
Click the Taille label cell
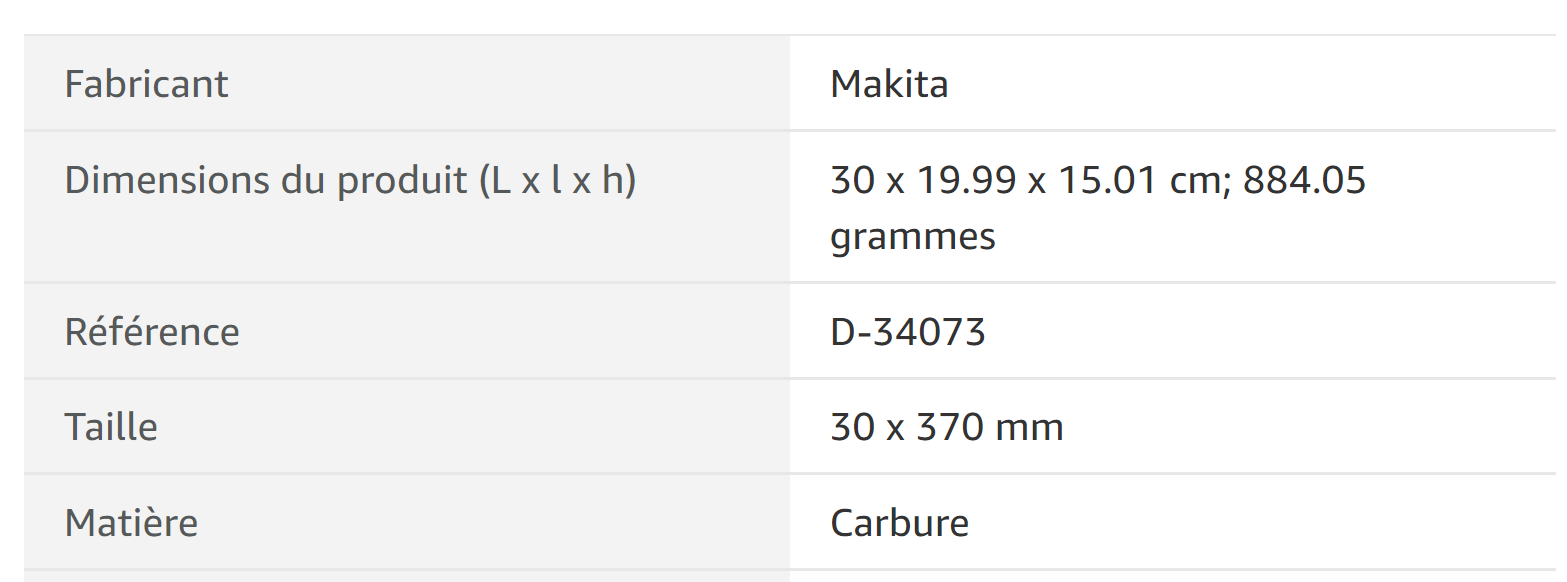(111, 428)
